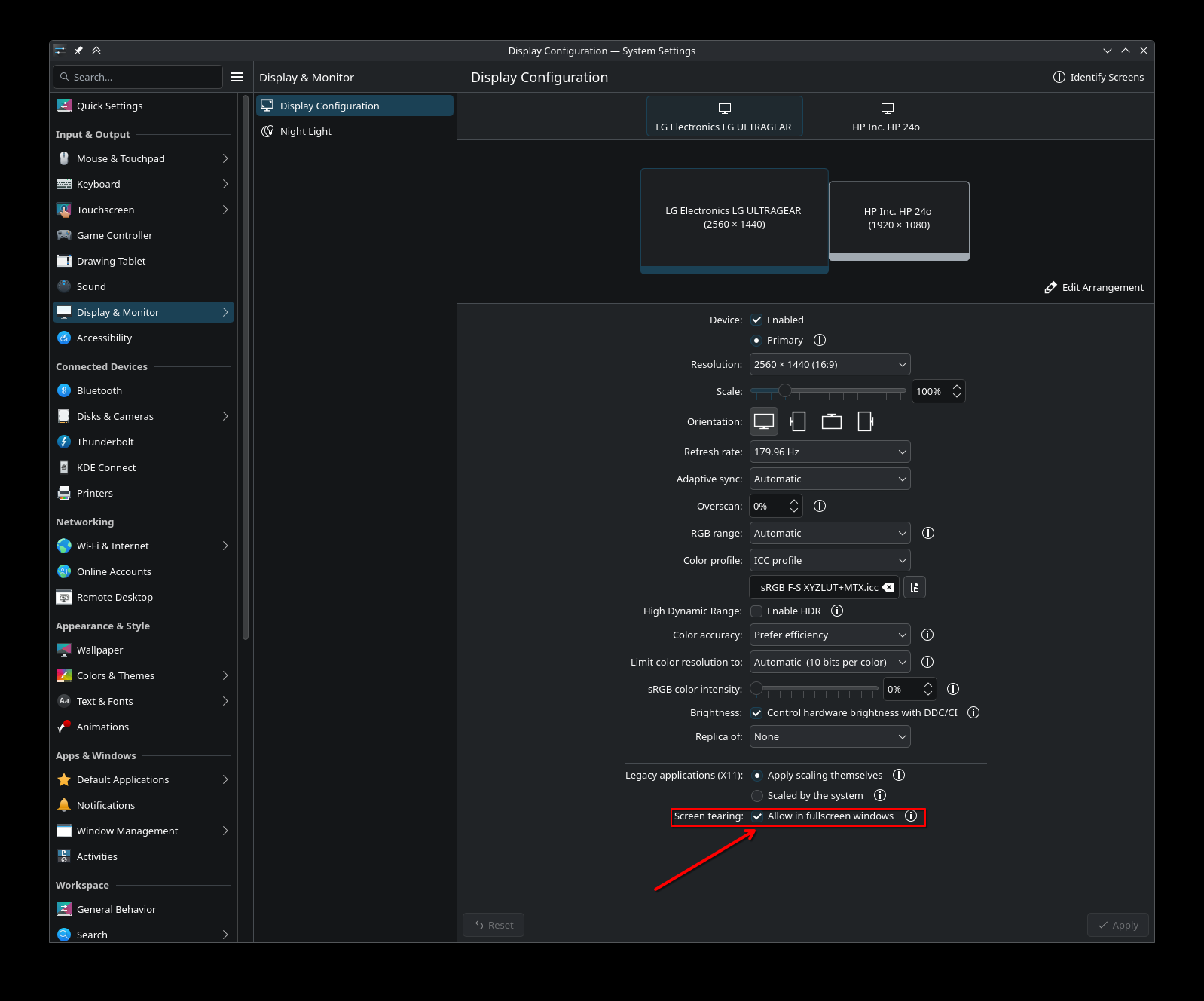Viewport: 1204px width, 1001px height.
Task: Open the Resolution dropdown
Action: tap(830, 364)
